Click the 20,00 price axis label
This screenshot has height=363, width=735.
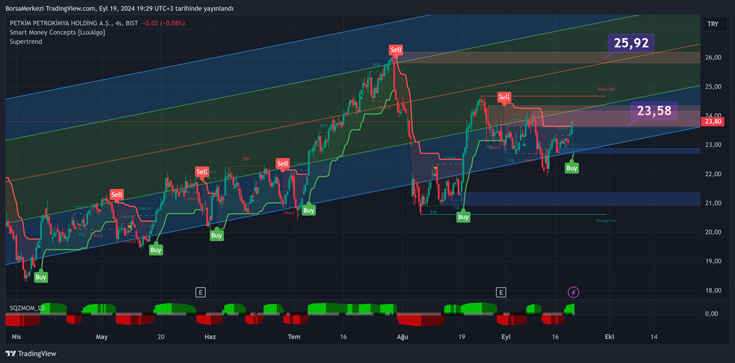coord(712,232)
